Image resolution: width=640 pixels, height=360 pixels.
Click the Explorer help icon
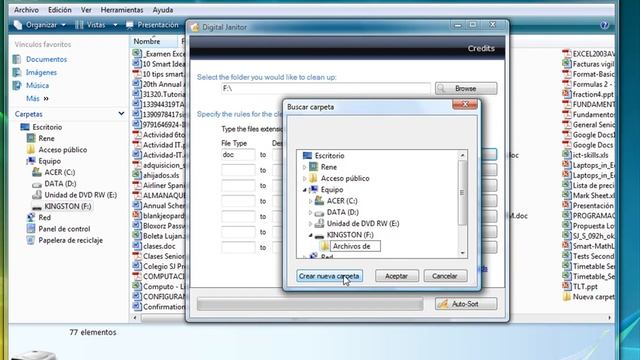(x=604, y=25)
